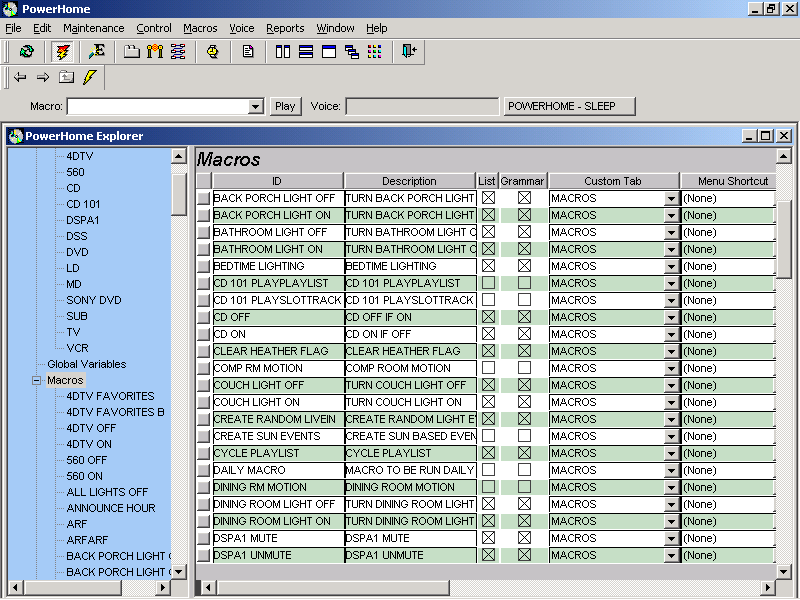Uncheck List for CD OFF macro
800x600 pixels.
point(488,317)
